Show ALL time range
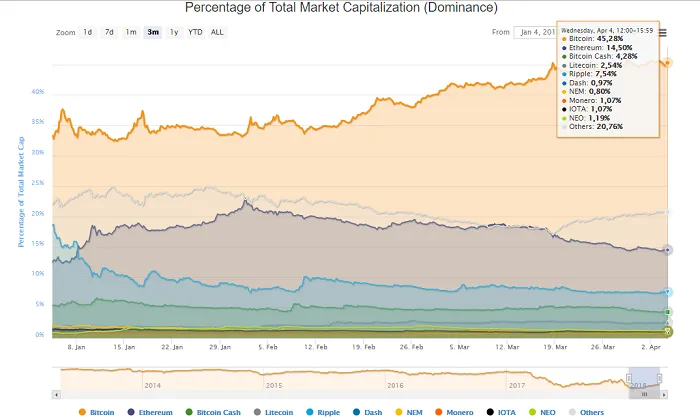Viewport: 700px width, 419px height. click(217, 32)
